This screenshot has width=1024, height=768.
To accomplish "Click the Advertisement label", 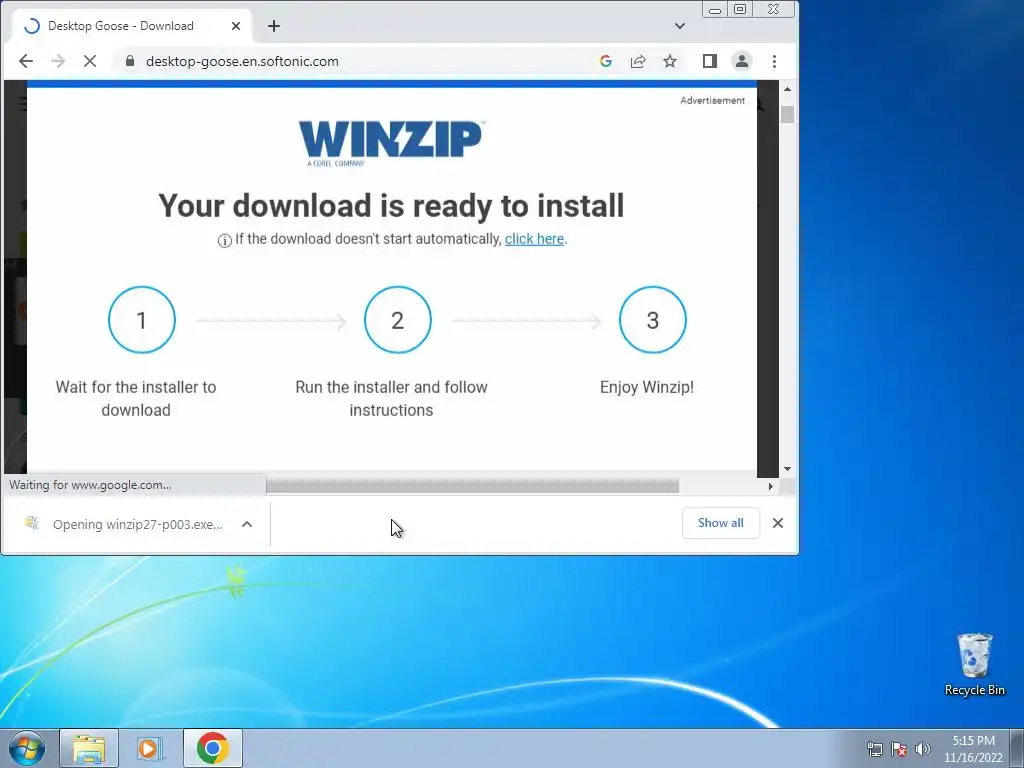I will coord(712,101).
